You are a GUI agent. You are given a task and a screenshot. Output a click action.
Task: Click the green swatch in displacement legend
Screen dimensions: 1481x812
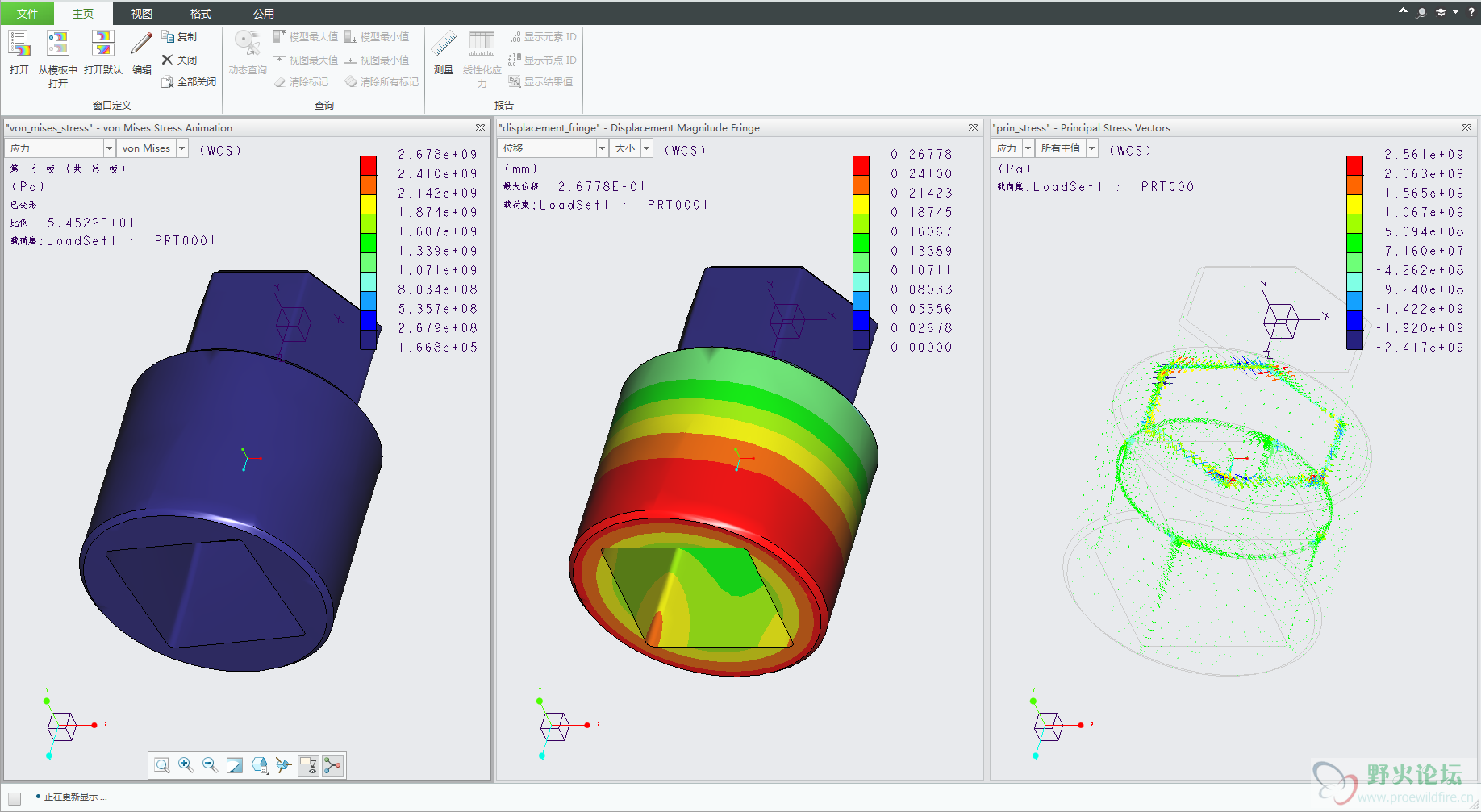coord(861,243)
